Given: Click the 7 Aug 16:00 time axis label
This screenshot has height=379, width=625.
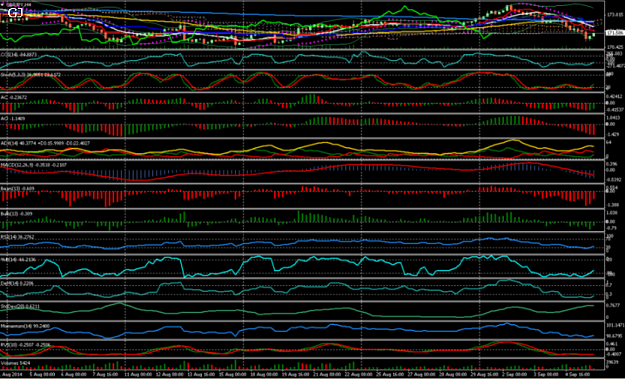Looking at the screenshot, I should click(x=105, y=375).
